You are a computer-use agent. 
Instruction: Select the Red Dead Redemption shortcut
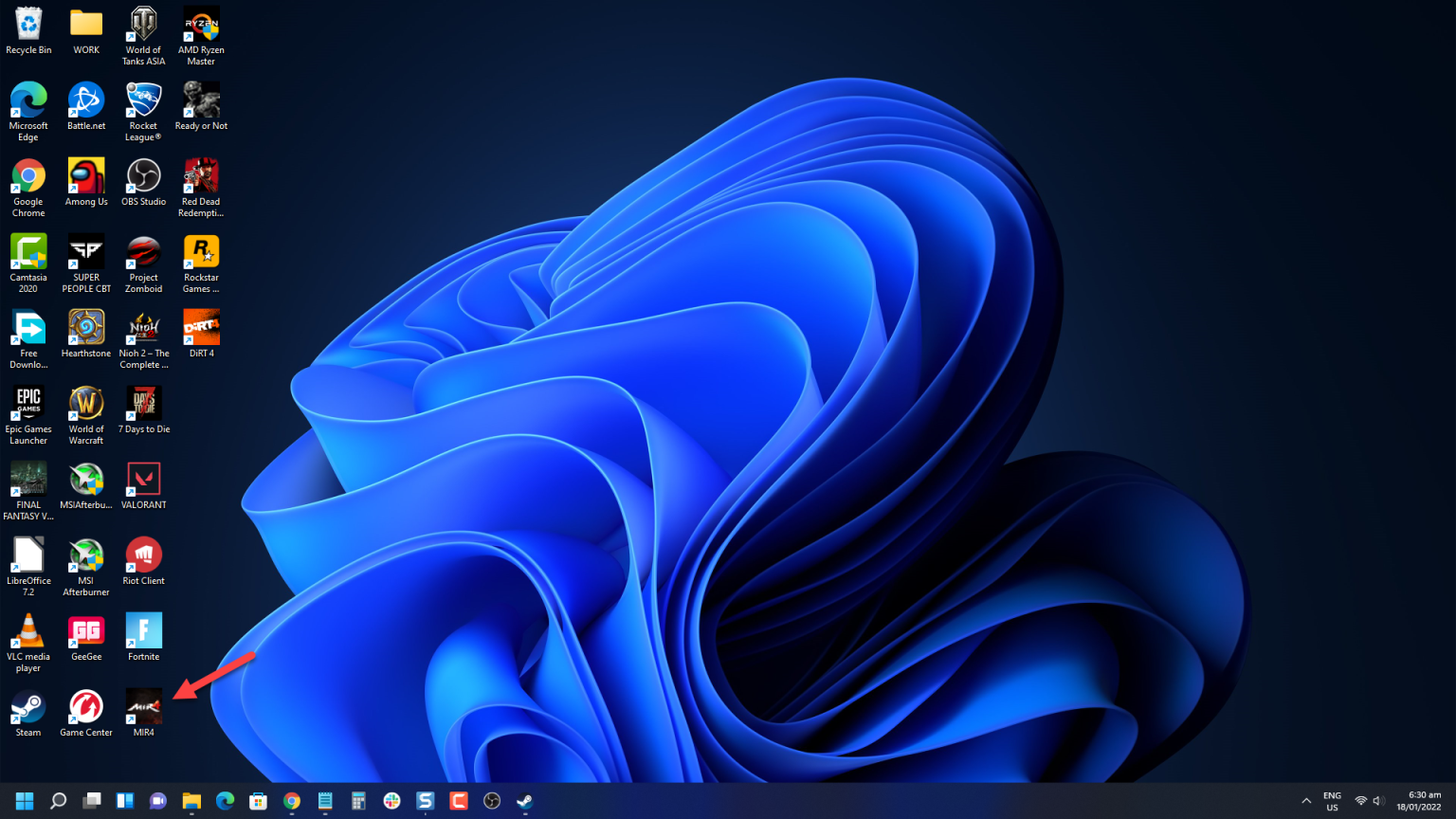tap(201, 188)
